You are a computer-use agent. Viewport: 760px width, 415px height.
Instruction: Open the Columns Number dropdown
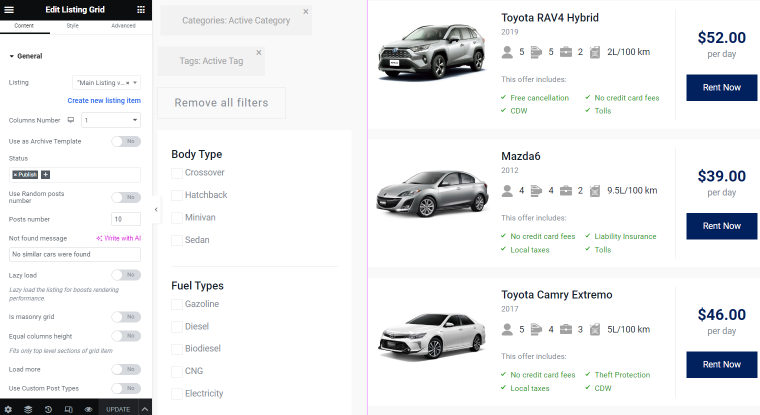(x=111, y=120)
